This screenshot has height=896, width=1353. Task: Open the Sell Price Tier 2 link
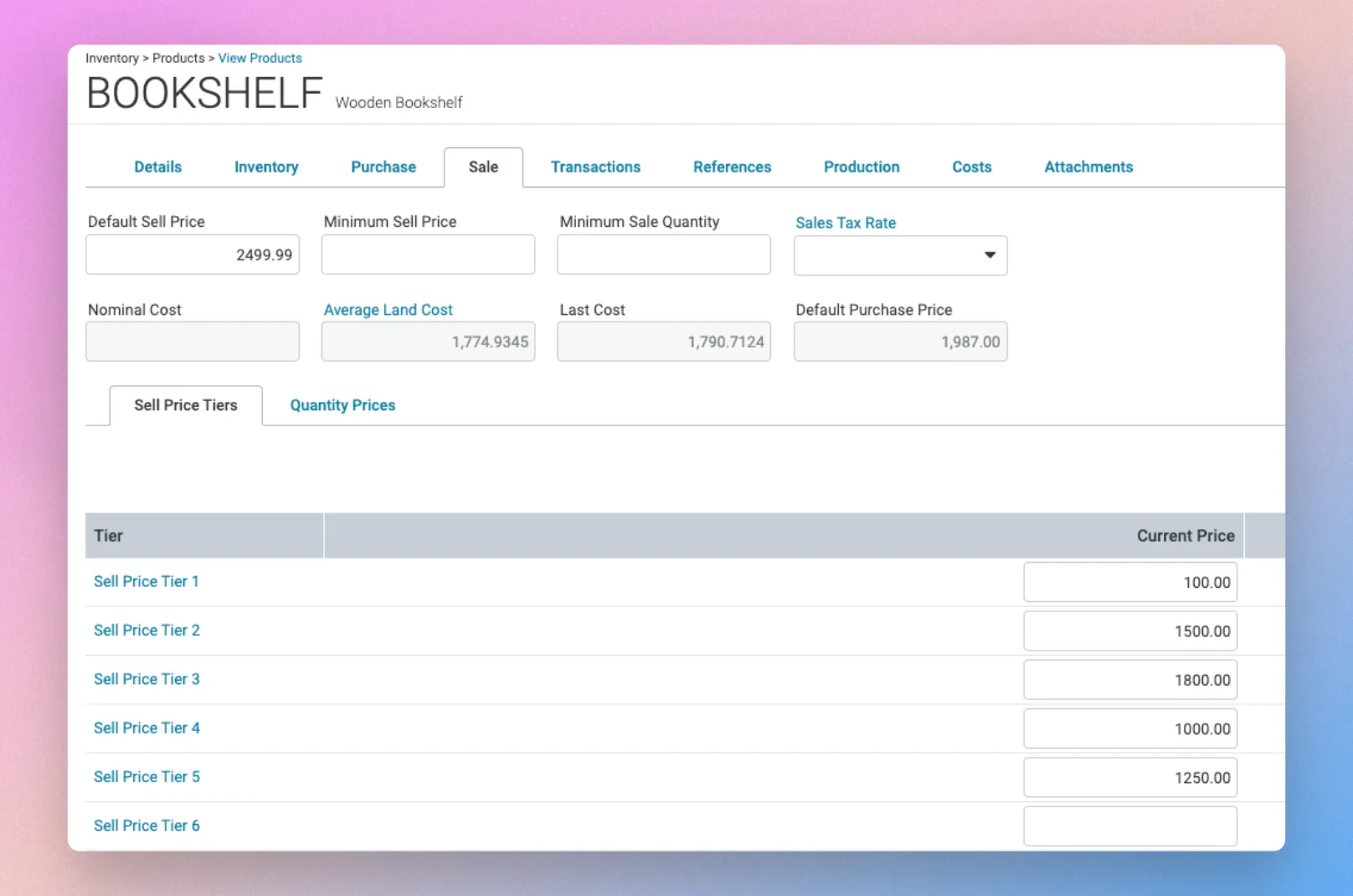click(147, 630)
